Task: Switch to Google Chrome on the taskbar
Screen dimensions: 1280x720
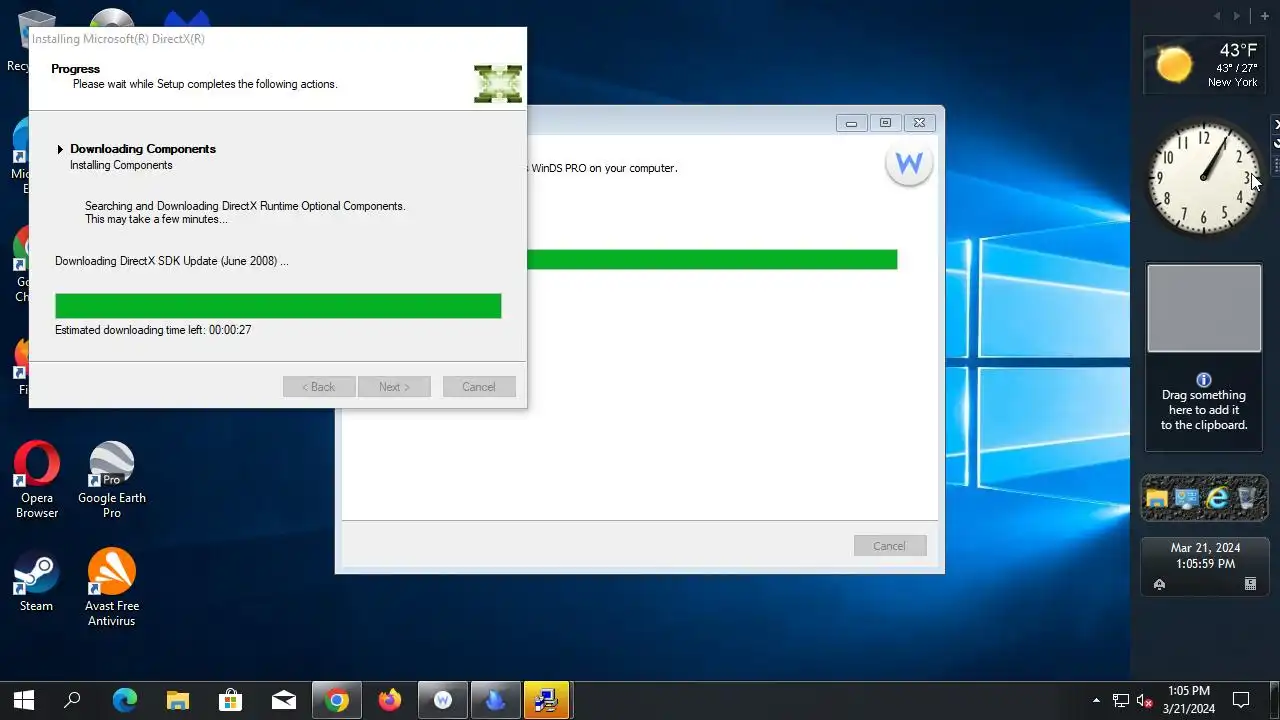Action: [337, 700]
